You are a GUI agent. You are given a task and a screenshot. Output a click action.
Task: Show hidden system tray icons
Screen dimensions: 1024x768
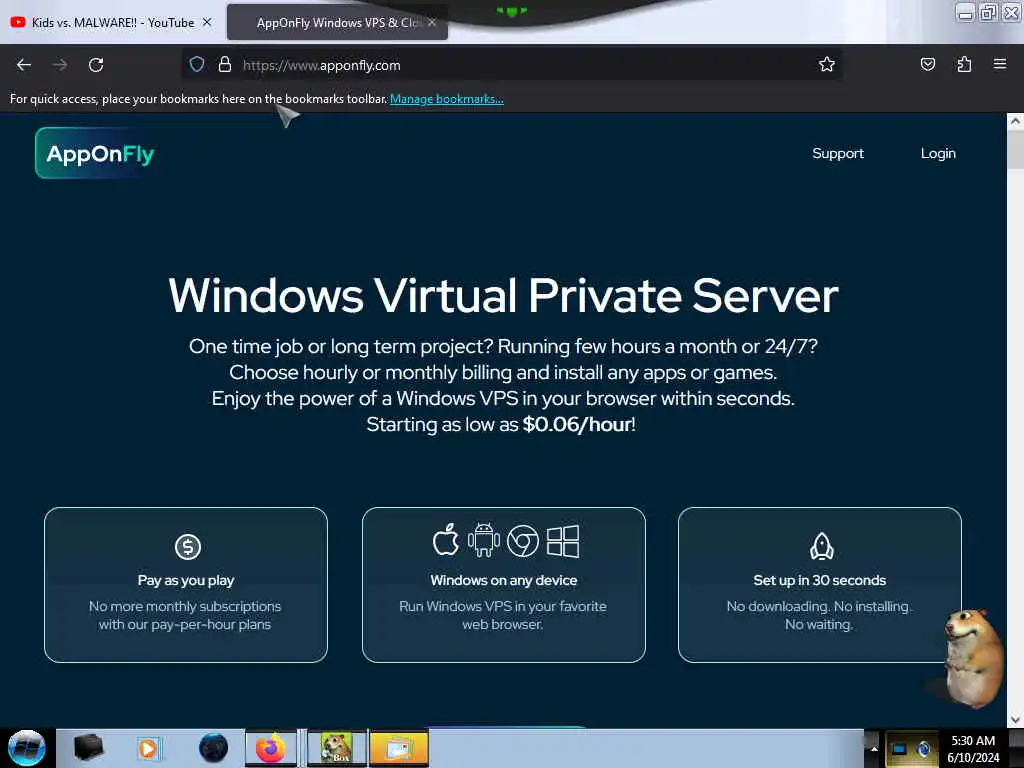coord(874,748)
